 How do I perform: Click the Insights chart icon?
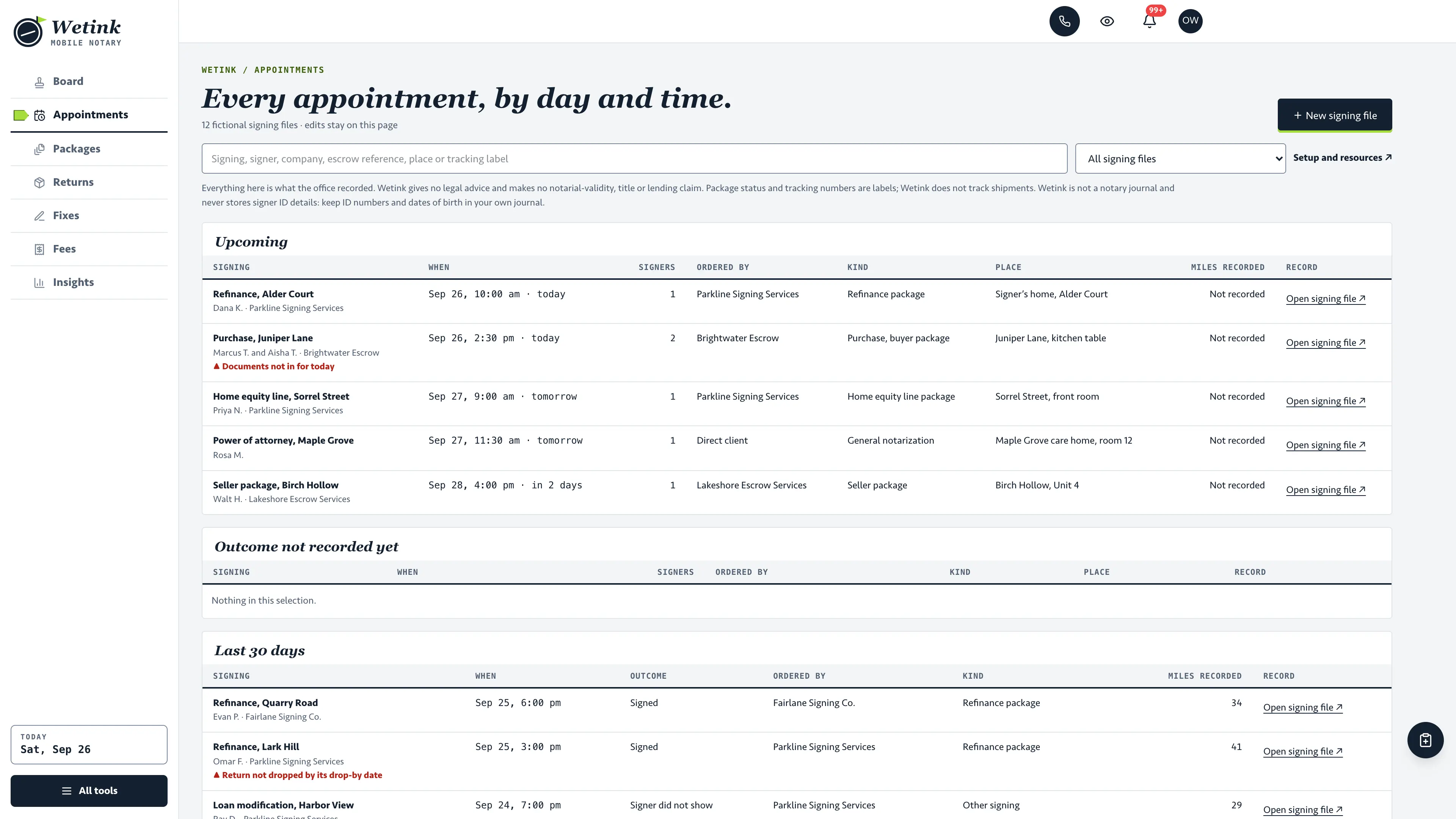coord(39,282)
